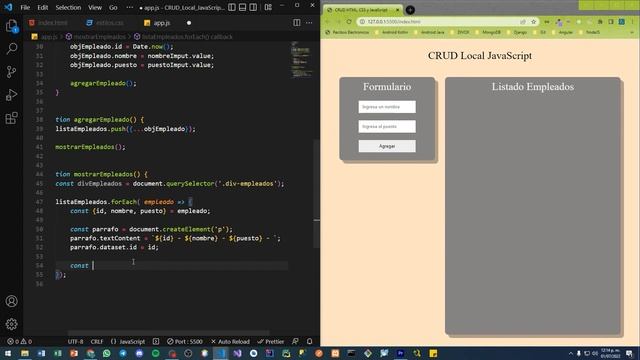This screenshot has height=360, width=640.
Task: Open the Accounts menu icon
Action: tap(11, 301)
